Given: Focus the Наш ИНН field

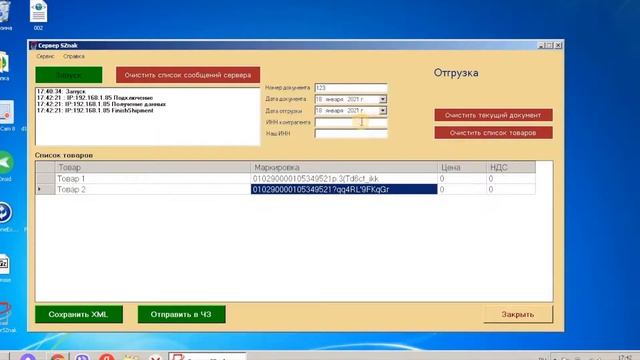Looking at the screenshot, I should point(351,133).
